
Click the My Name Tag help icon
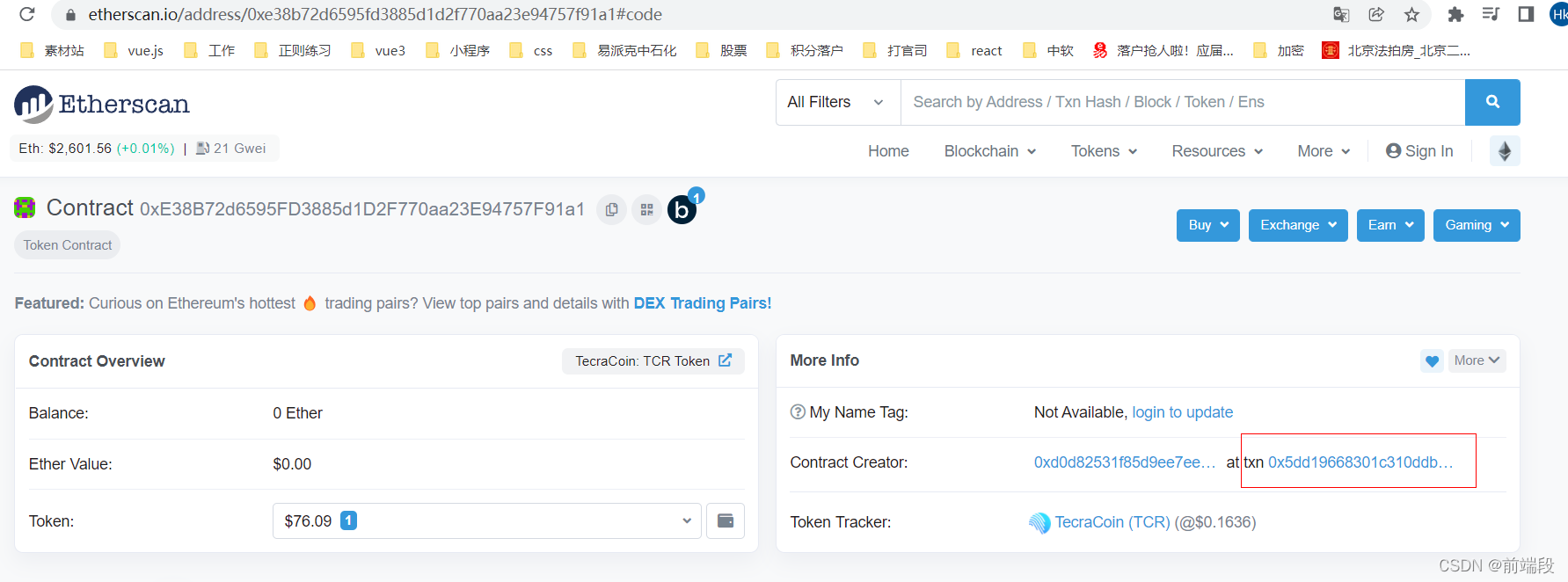(798, 411)
